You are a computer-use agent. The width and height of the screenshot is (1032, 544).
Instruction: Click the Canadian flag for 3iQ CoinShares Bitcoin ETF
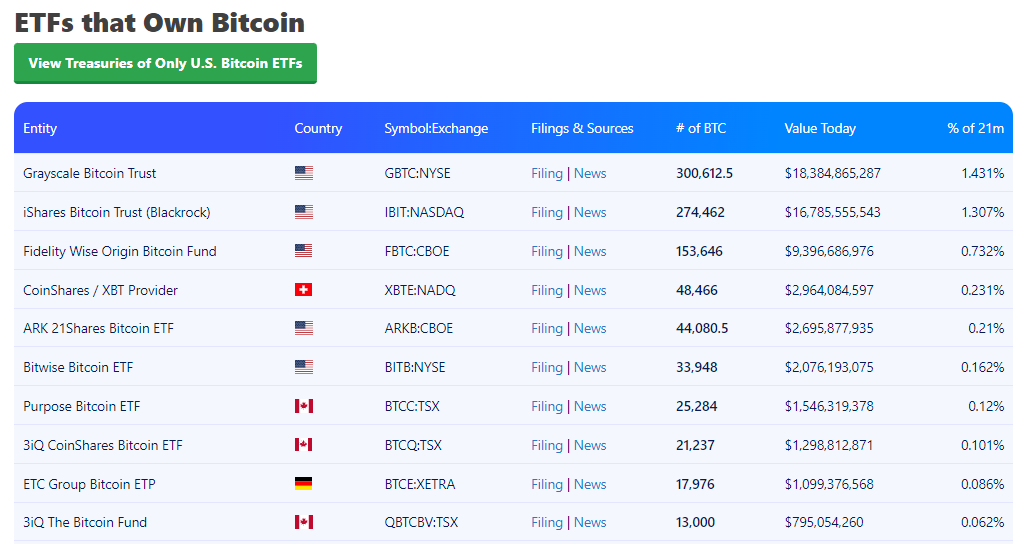click(303, 445)
